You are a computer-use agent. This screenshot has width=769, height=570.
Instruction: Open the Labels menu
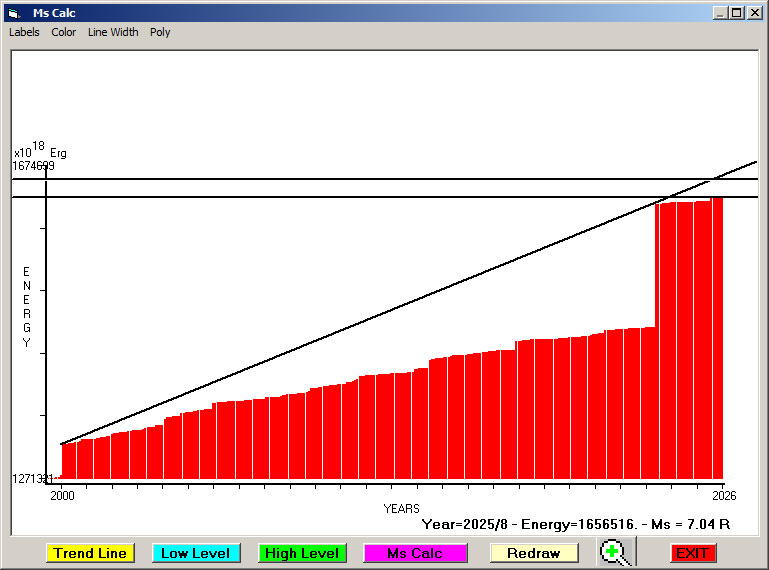pyautogui.click(x=24, y=32)
